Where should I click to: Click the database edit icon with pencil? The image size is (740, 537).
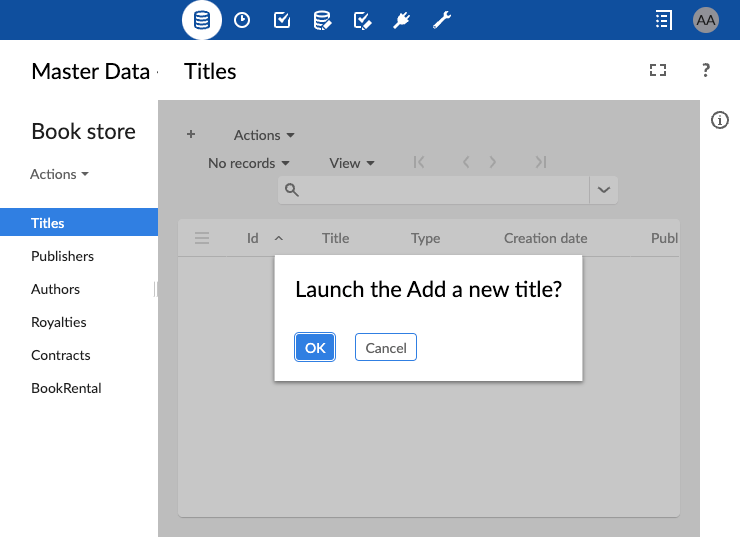322,20
